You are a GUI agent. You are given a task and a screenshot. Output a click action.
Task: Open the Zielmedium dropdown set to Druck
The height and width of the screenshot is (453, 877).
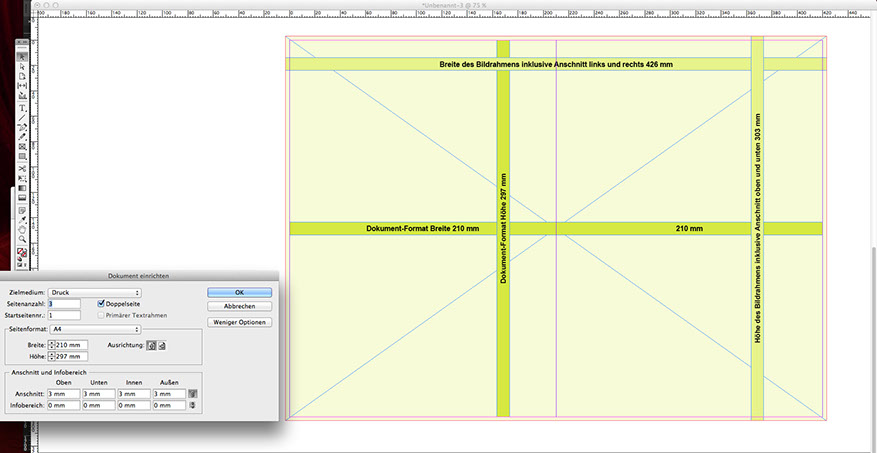point(95,292)
